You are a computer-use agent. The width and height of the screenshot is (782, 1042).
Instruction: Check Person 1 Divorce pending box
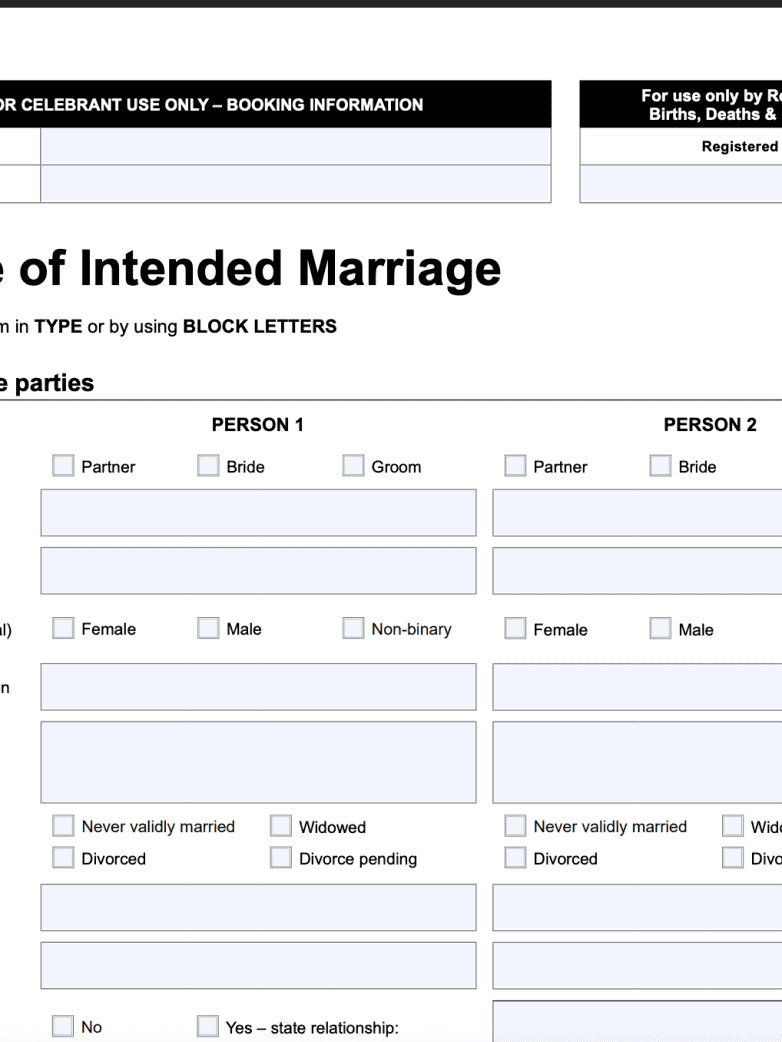point(281,858)
